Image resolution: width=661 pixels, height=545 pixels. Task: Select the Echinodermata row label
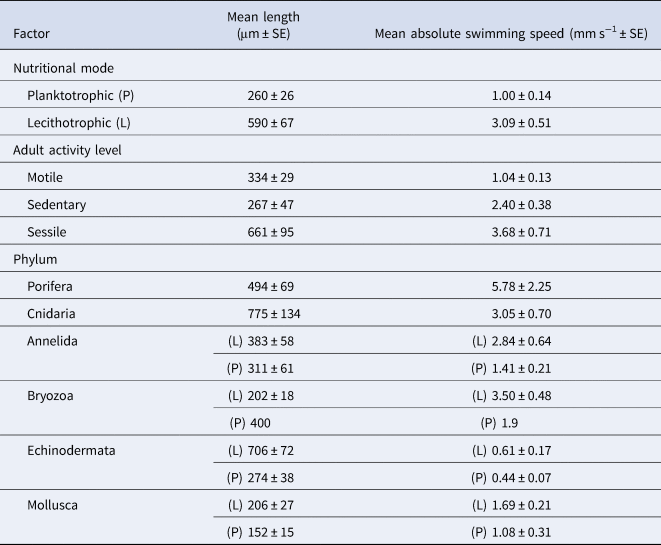(70, 451)
